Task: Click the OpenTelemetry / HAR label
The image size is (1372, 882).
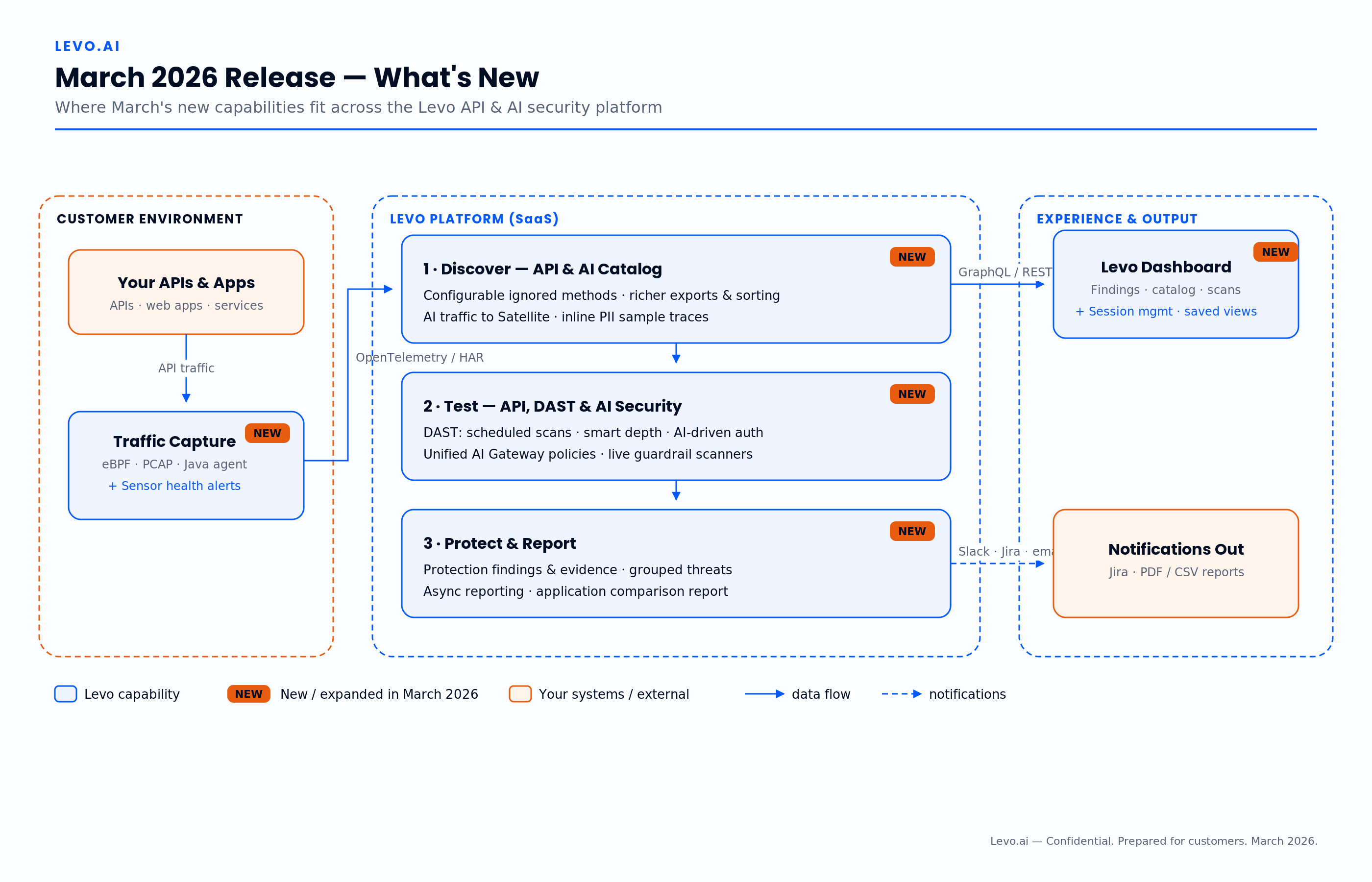Action: pyautogui.click(x=420, y=357)
